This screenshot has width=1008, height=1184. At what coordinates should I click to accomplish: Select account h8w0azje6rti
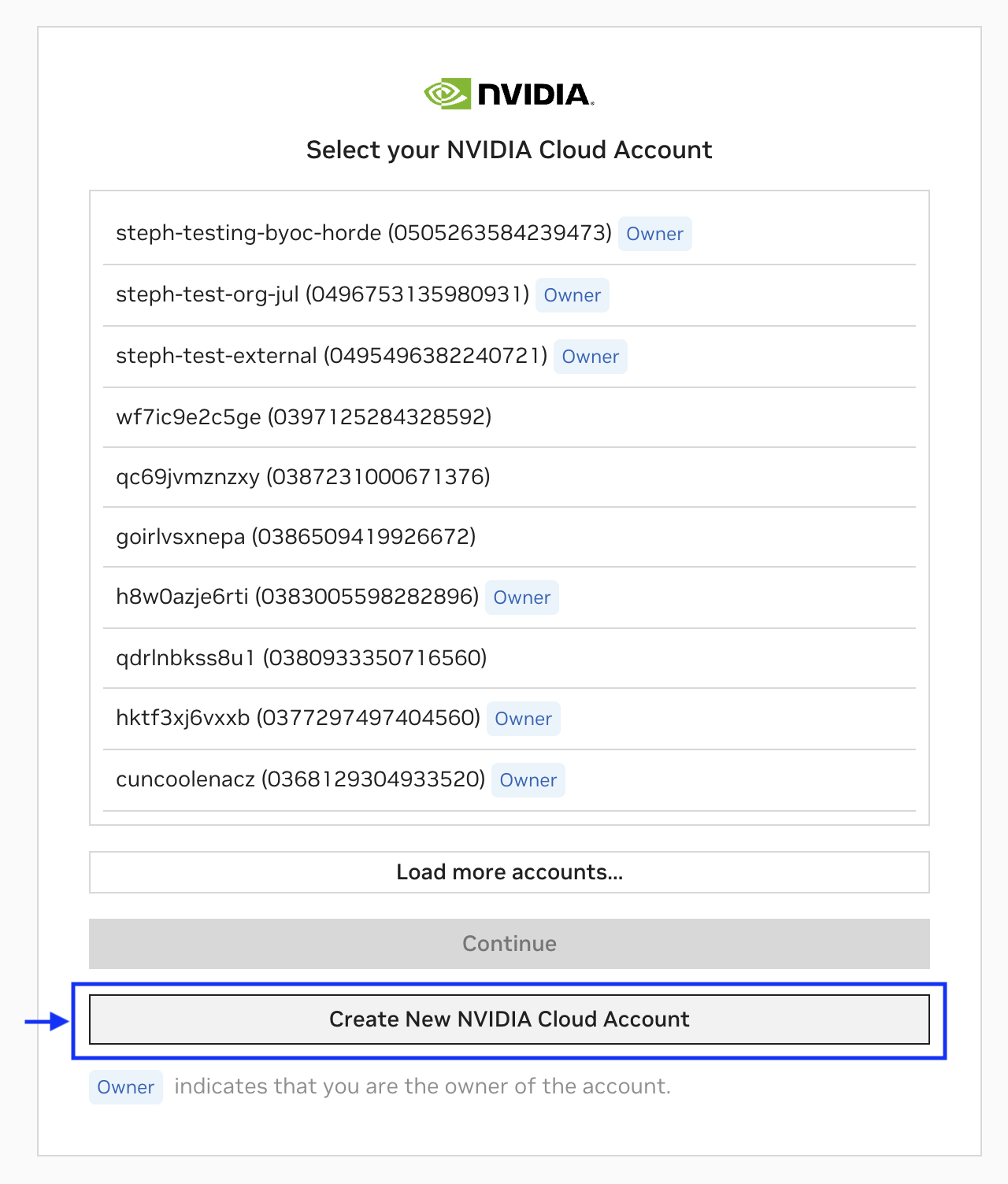pos(297,597)
